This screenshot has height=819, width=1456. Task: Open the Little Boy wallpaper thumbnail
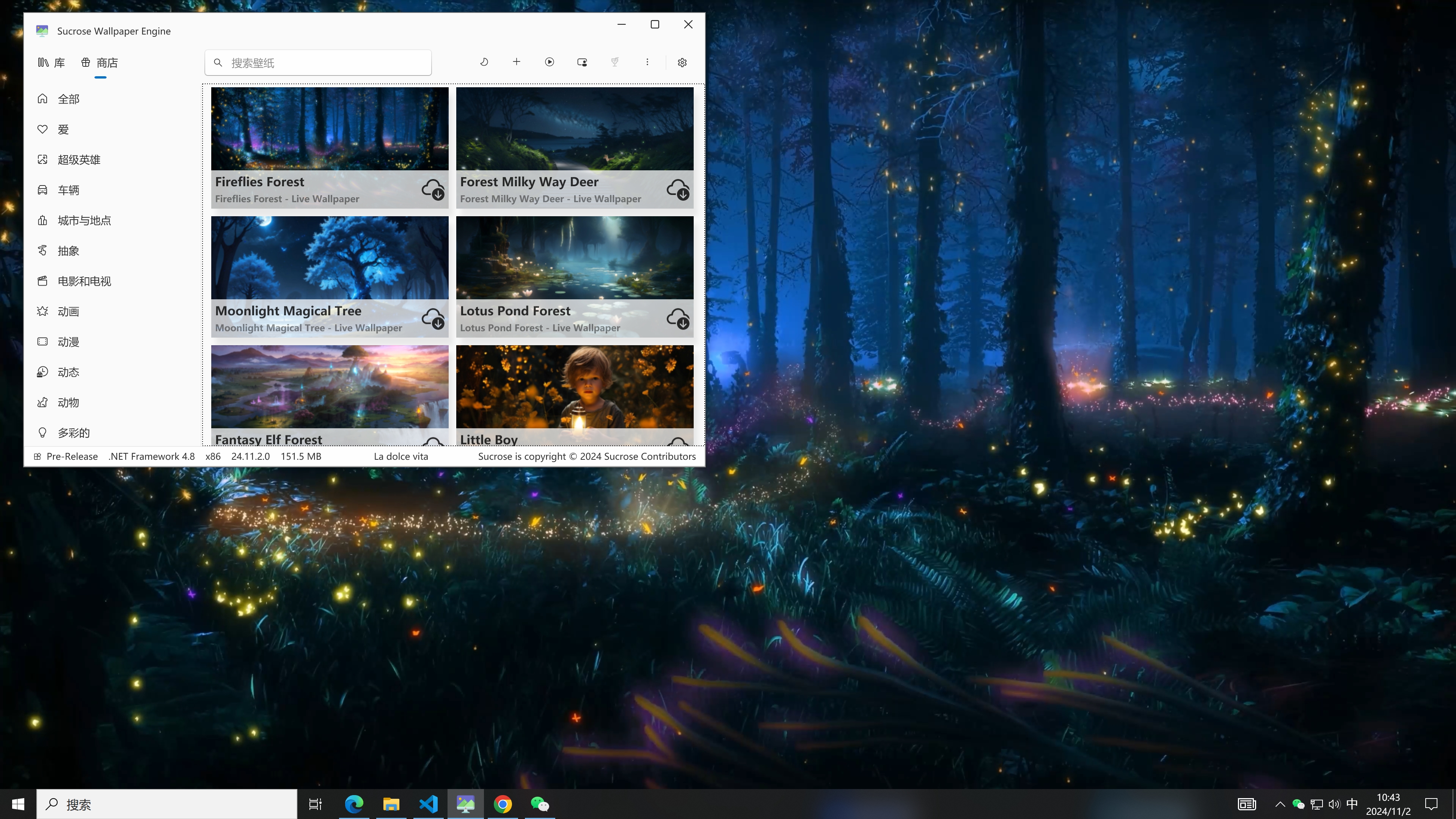tap(574, 387)
